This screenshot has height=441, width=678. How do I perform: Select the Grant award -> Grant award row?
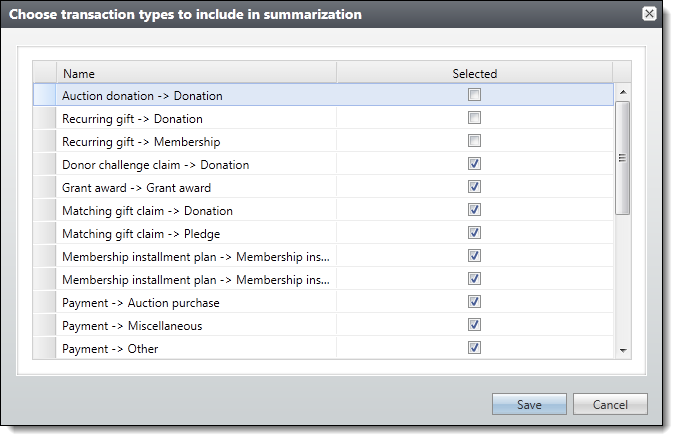coord(323,187)
